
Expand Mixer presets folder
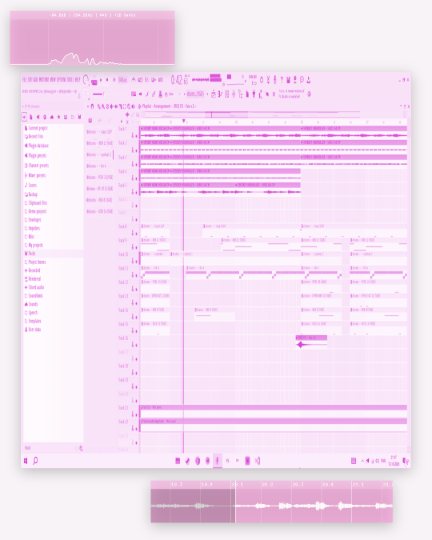click(35, 175)
